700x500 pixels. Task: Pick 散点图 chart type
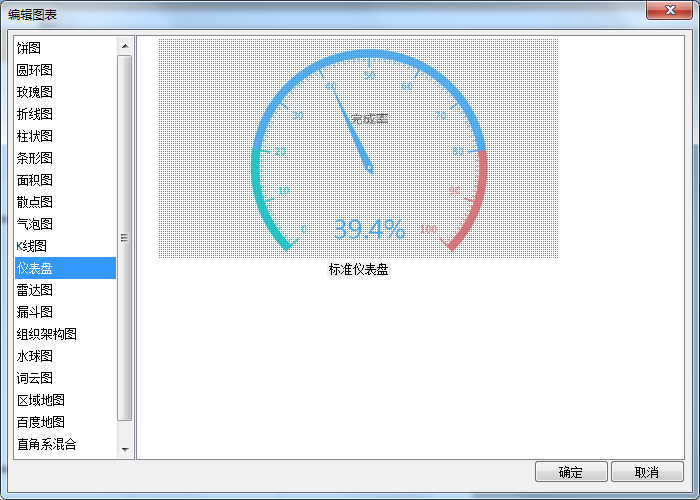pos(35,202)
